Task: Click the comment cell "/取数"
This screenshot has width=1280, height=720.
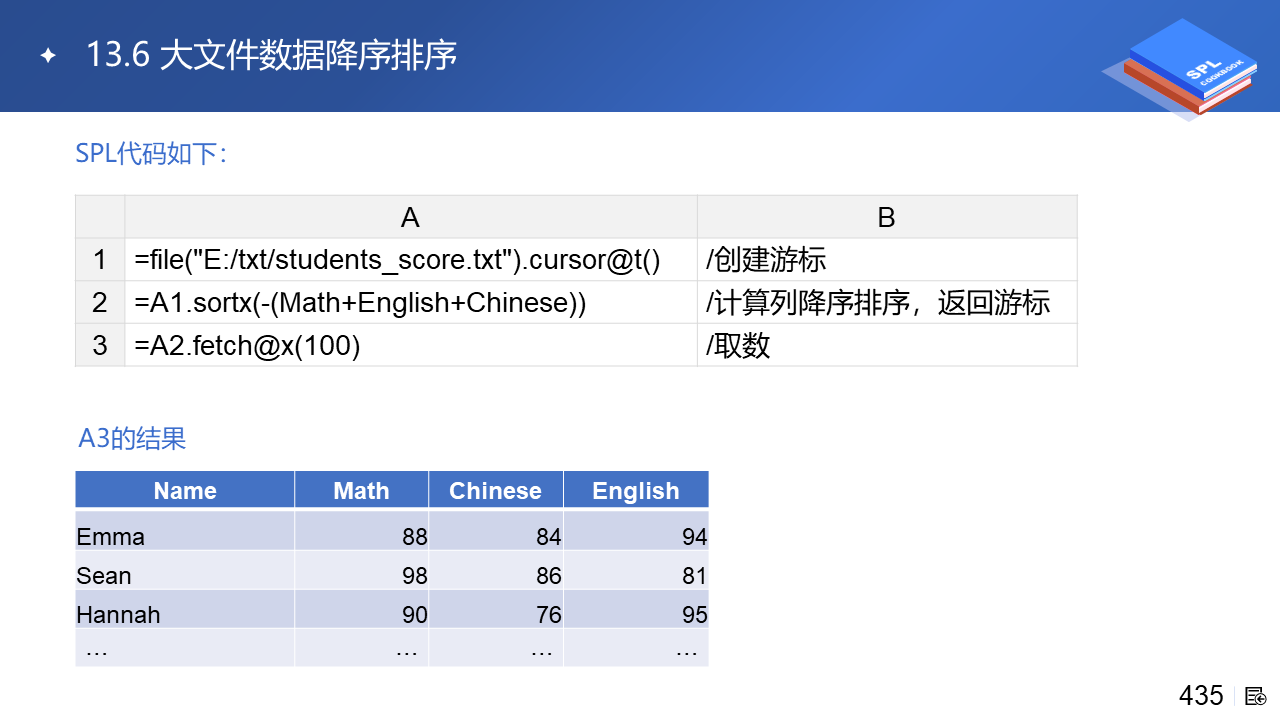Action: point(886,346)
